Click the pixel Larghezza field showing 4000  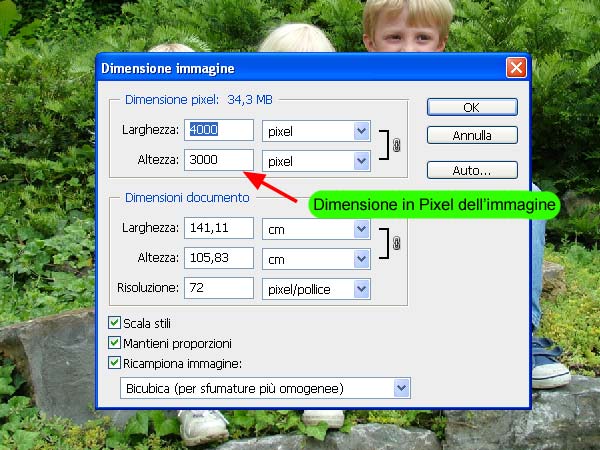pos(219,130)
